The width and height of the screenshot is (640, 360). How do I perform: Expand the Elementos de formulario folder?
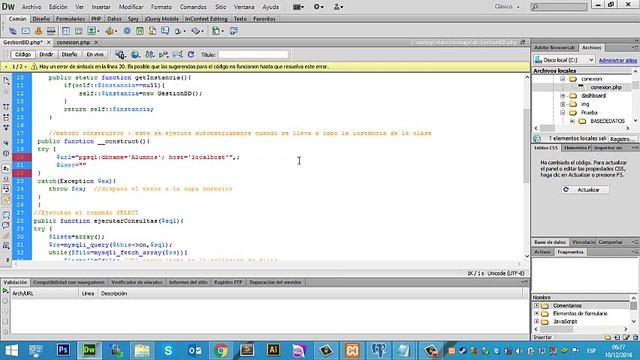pos(536,313)
